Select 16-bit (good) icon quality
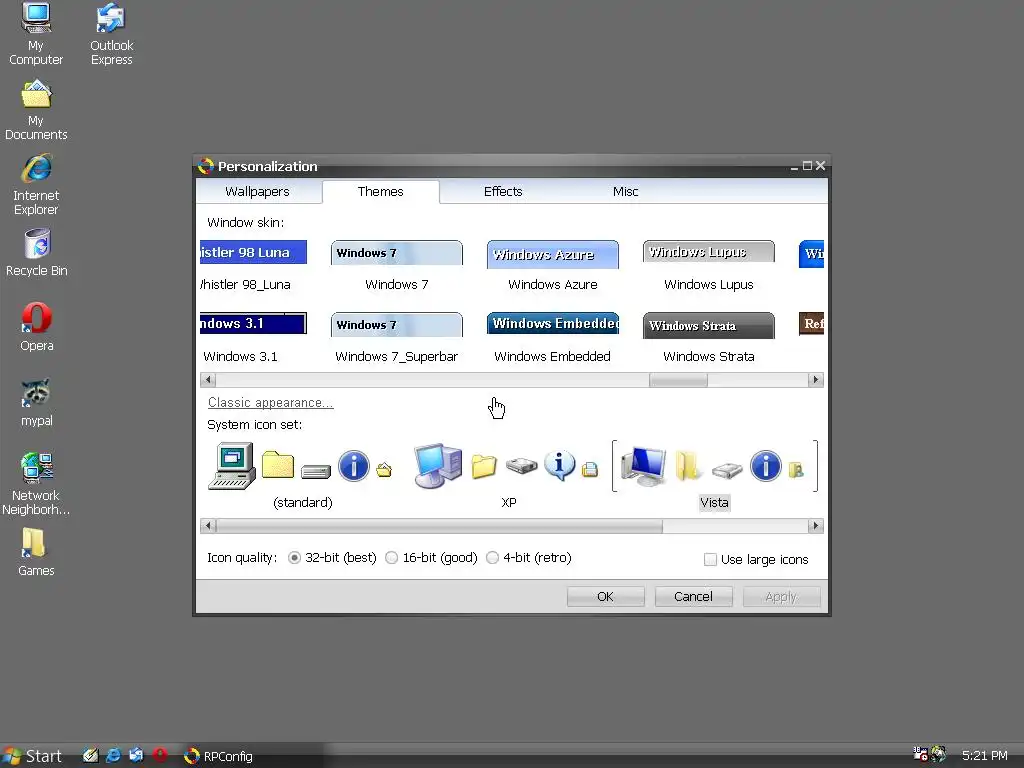This screenshot has height=768, width=1024. (391, 558)
